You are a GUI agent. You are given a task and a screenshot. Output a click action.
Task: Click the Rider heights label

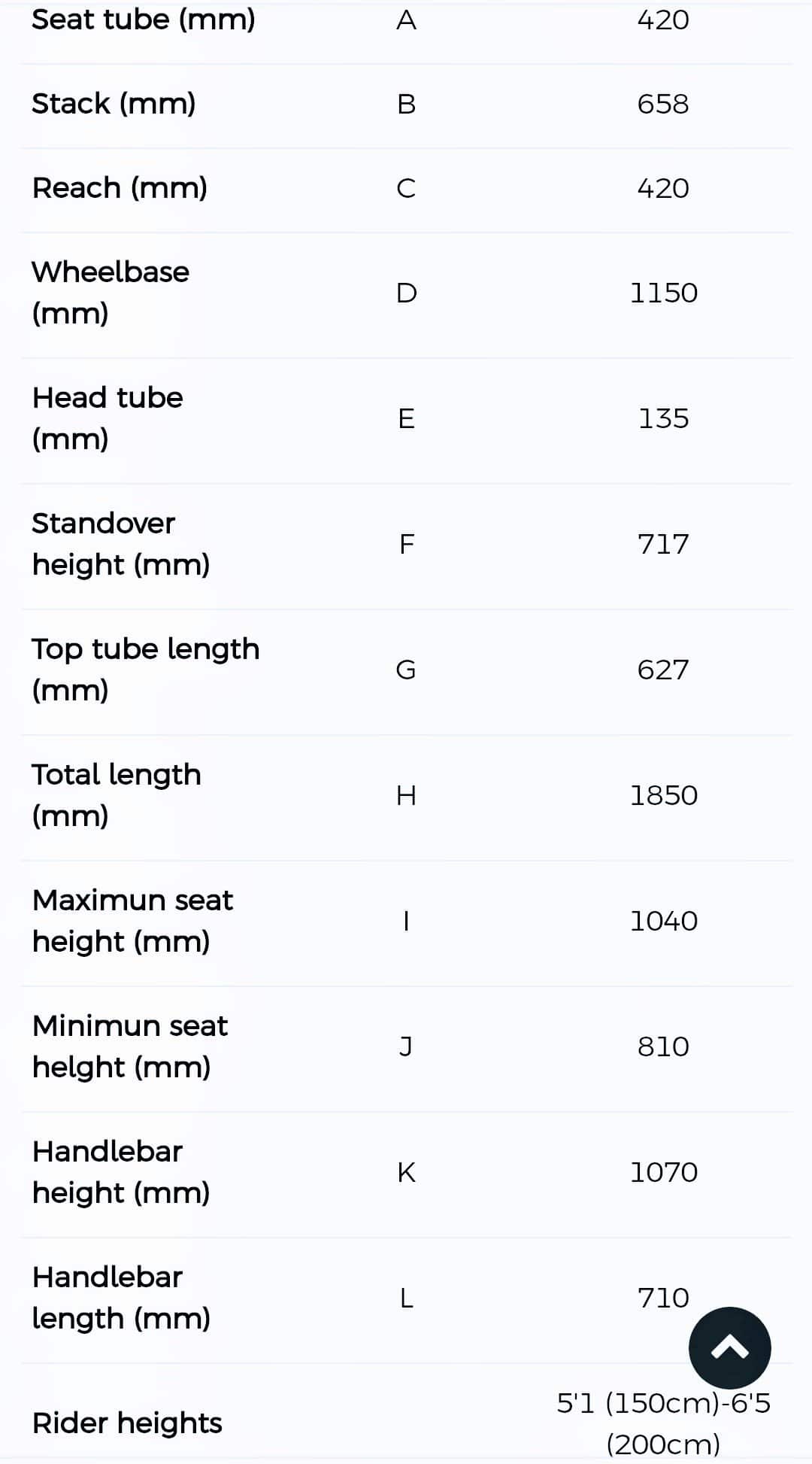click(127, 1423)
